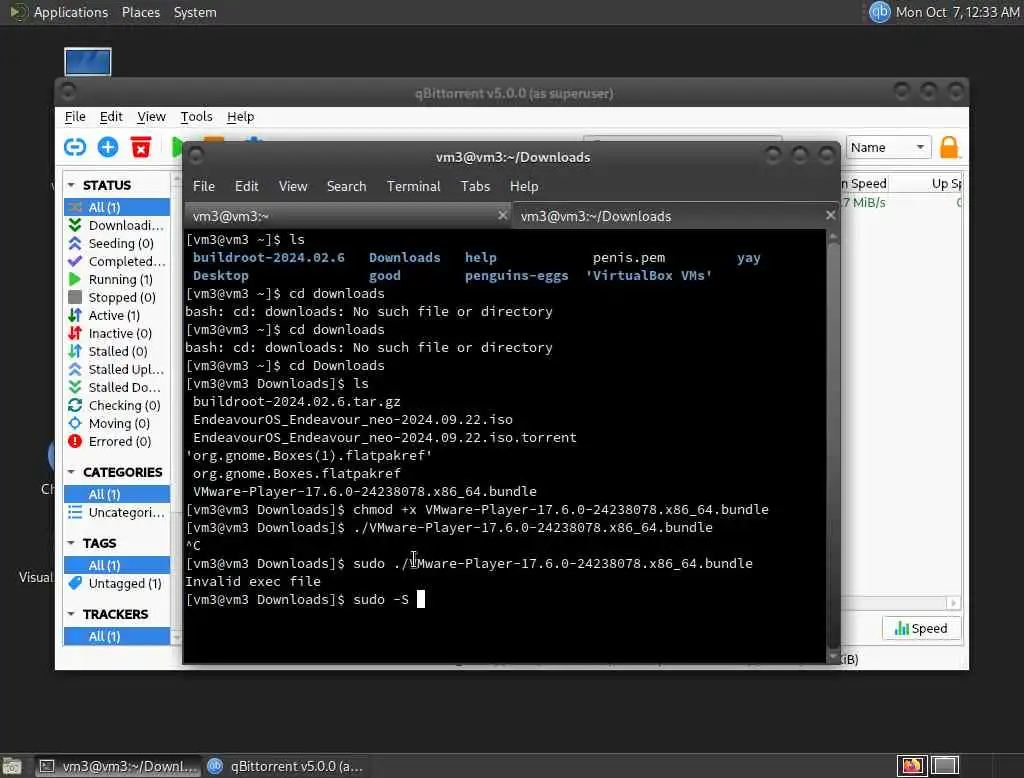
Task: Select All (1) under TRACKERS
Action: click(117, 636)
